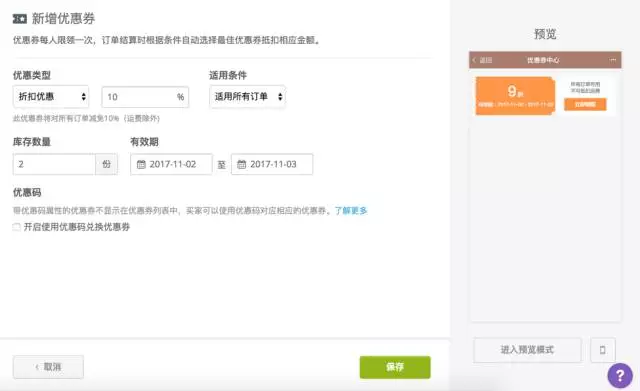Click the 优惠券中心 preview title

tap(543, 60)
